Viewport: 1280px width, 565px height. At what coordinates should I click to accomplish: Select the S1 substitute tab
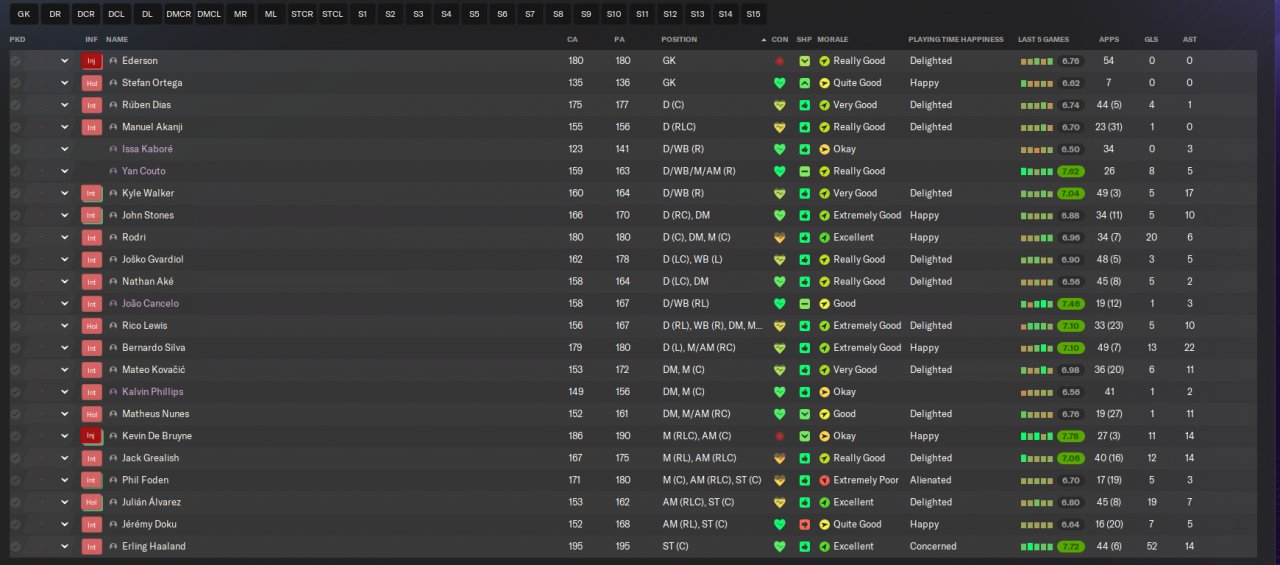pos(362,14)
